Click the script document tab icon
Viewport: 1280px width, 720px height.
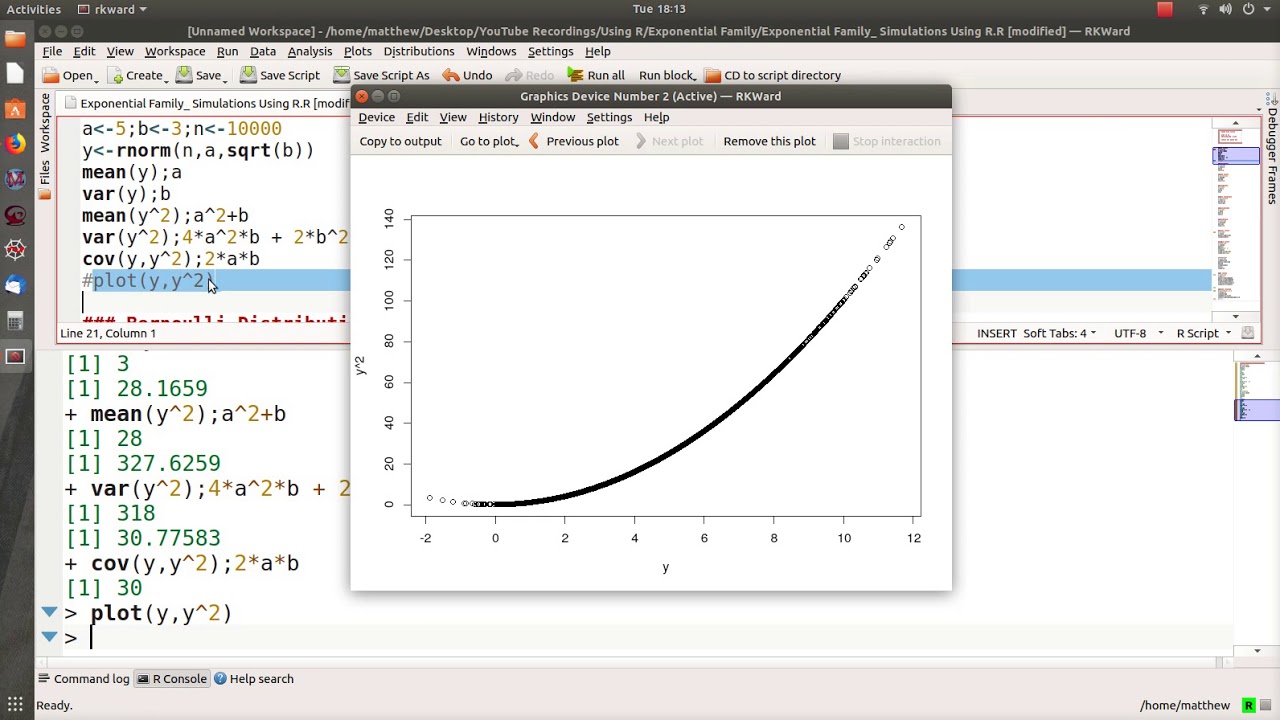tap(70, 103)
